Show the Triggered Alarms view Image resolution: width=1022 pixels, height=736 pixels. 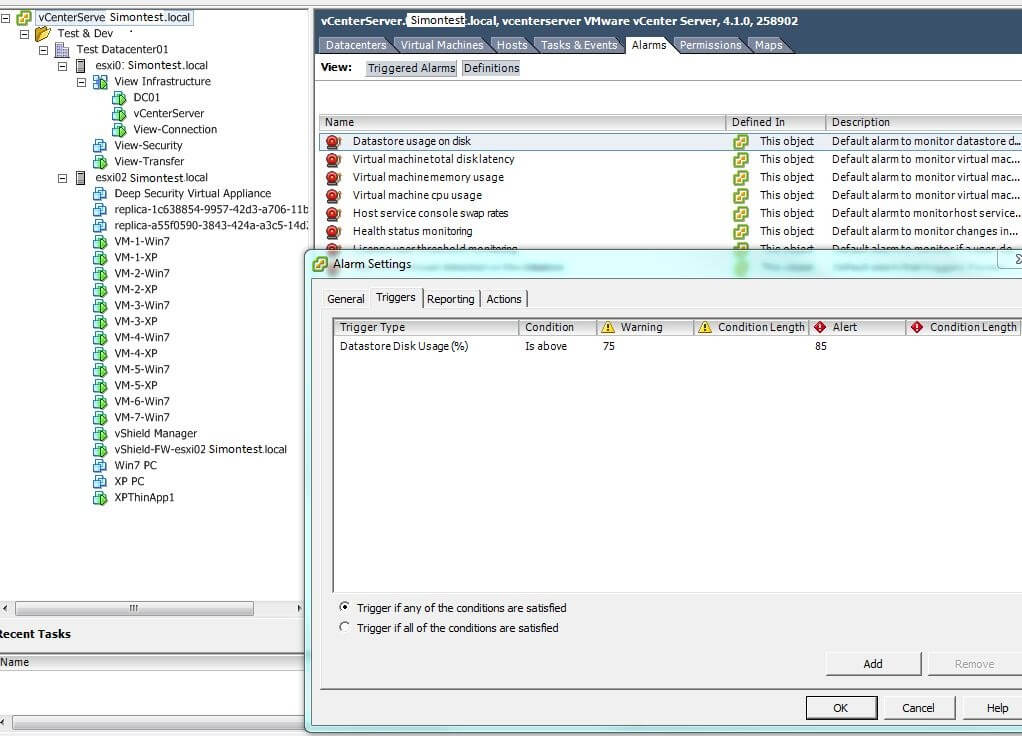coord(411,68)
